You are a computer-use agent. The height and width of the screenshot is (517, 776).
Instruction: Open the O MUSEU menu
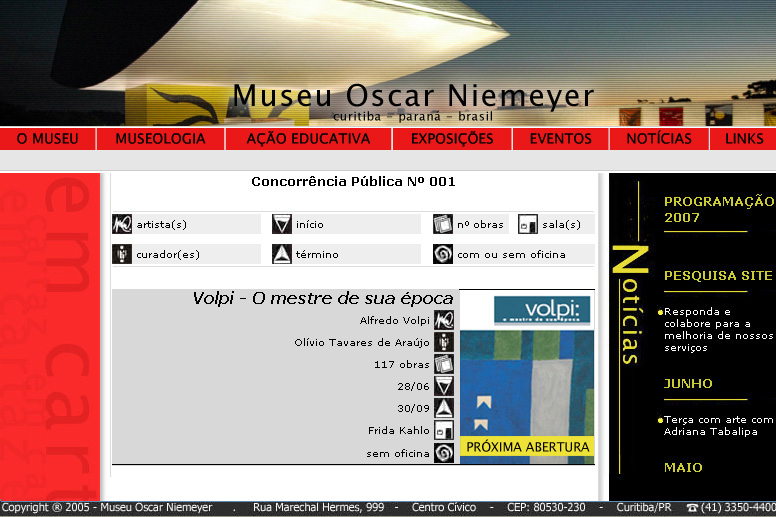48,139
